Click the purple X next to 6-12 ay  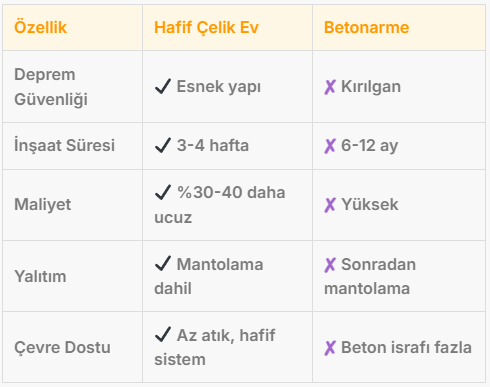[x=330, y=146]
